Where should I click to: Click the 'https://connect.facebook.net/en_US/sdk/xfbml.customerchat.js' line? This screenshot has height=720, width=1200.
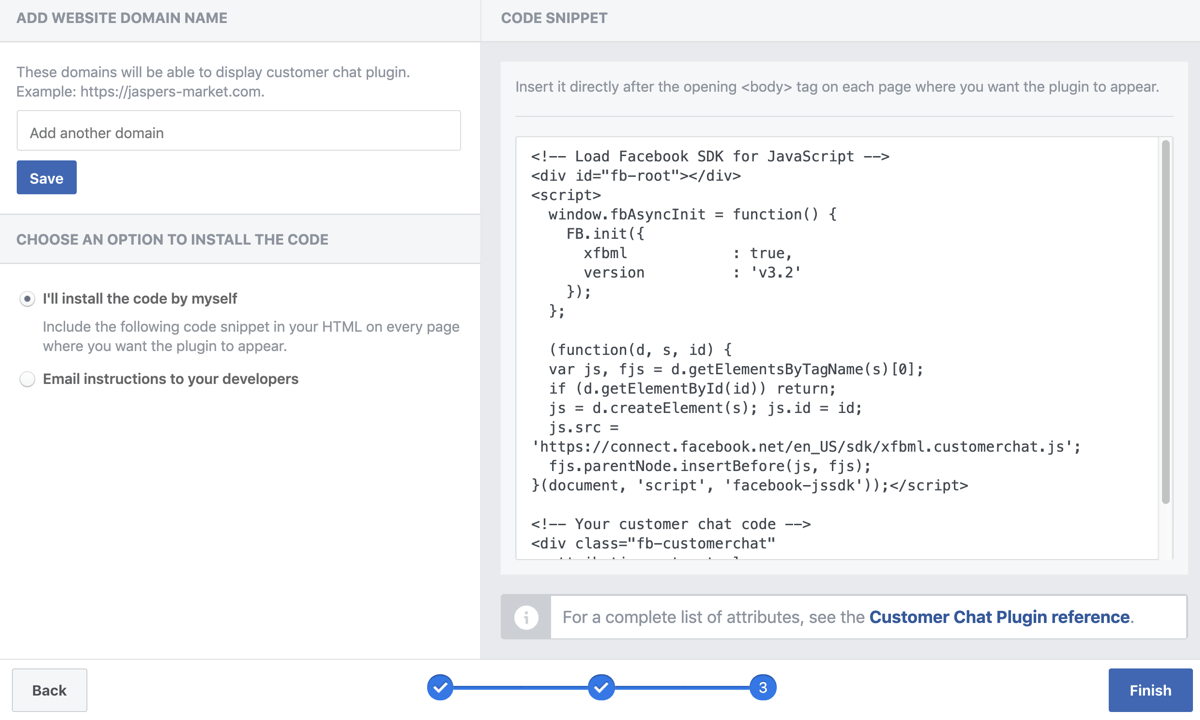806,446
